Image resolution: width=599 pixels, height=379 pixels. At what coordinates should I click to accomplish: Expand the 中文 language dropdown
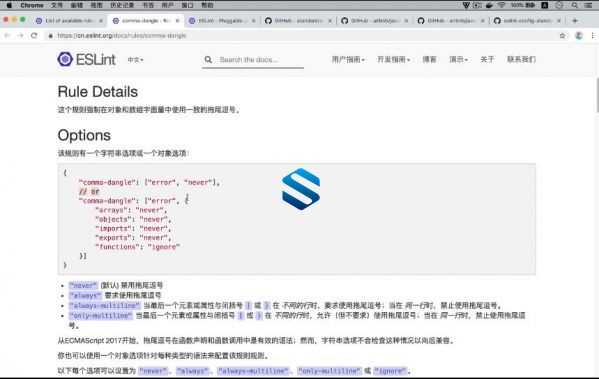tap(135, 60)
